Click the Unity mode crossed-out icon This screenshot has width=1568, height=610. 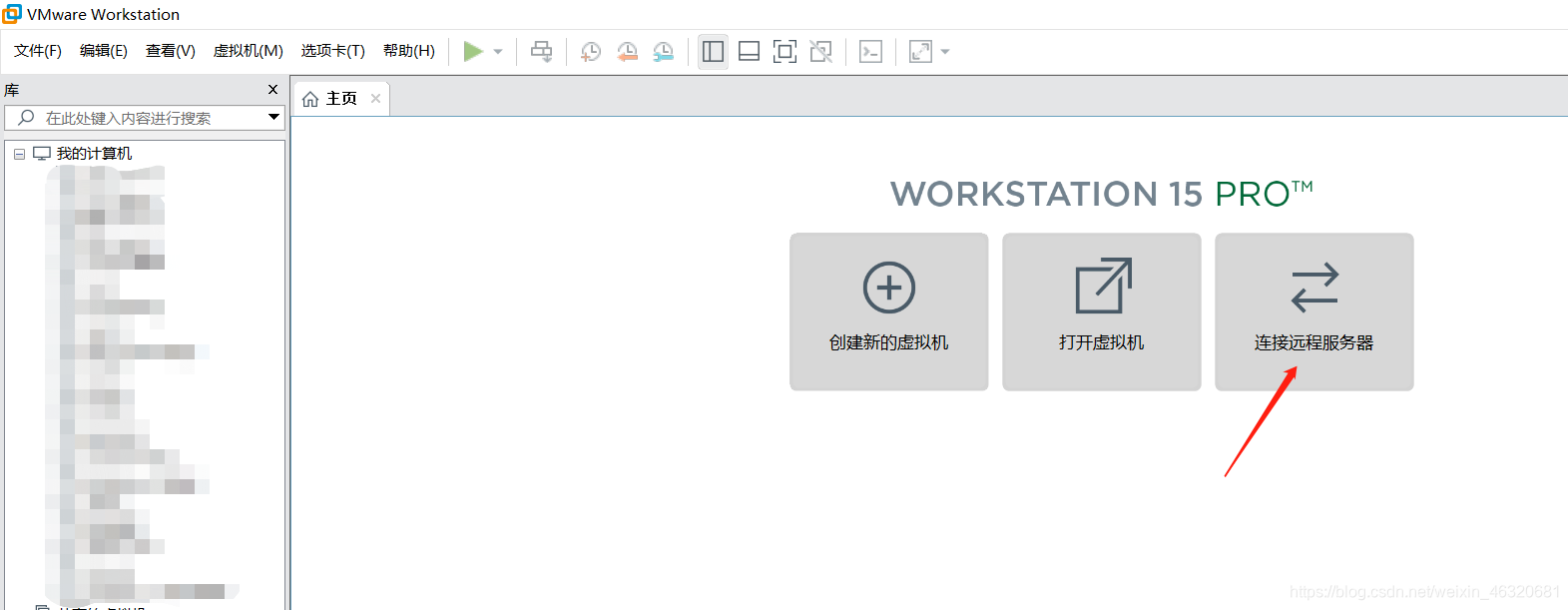pos(820,51)
